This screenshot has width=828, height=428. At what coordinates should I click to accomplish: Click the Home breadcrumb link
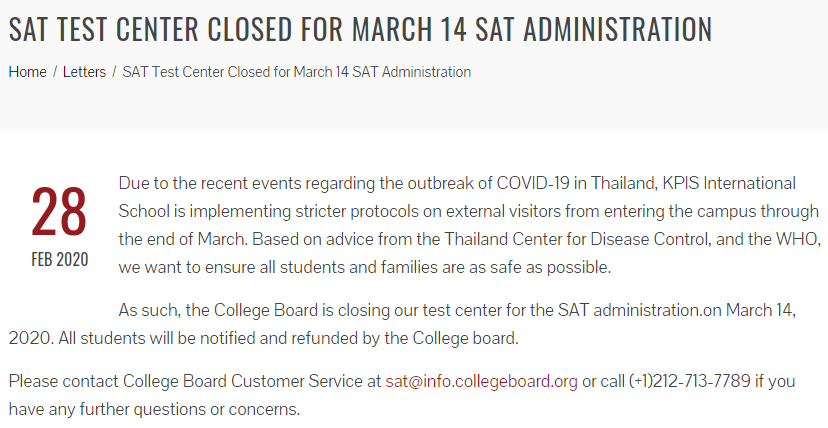[27, 72]
